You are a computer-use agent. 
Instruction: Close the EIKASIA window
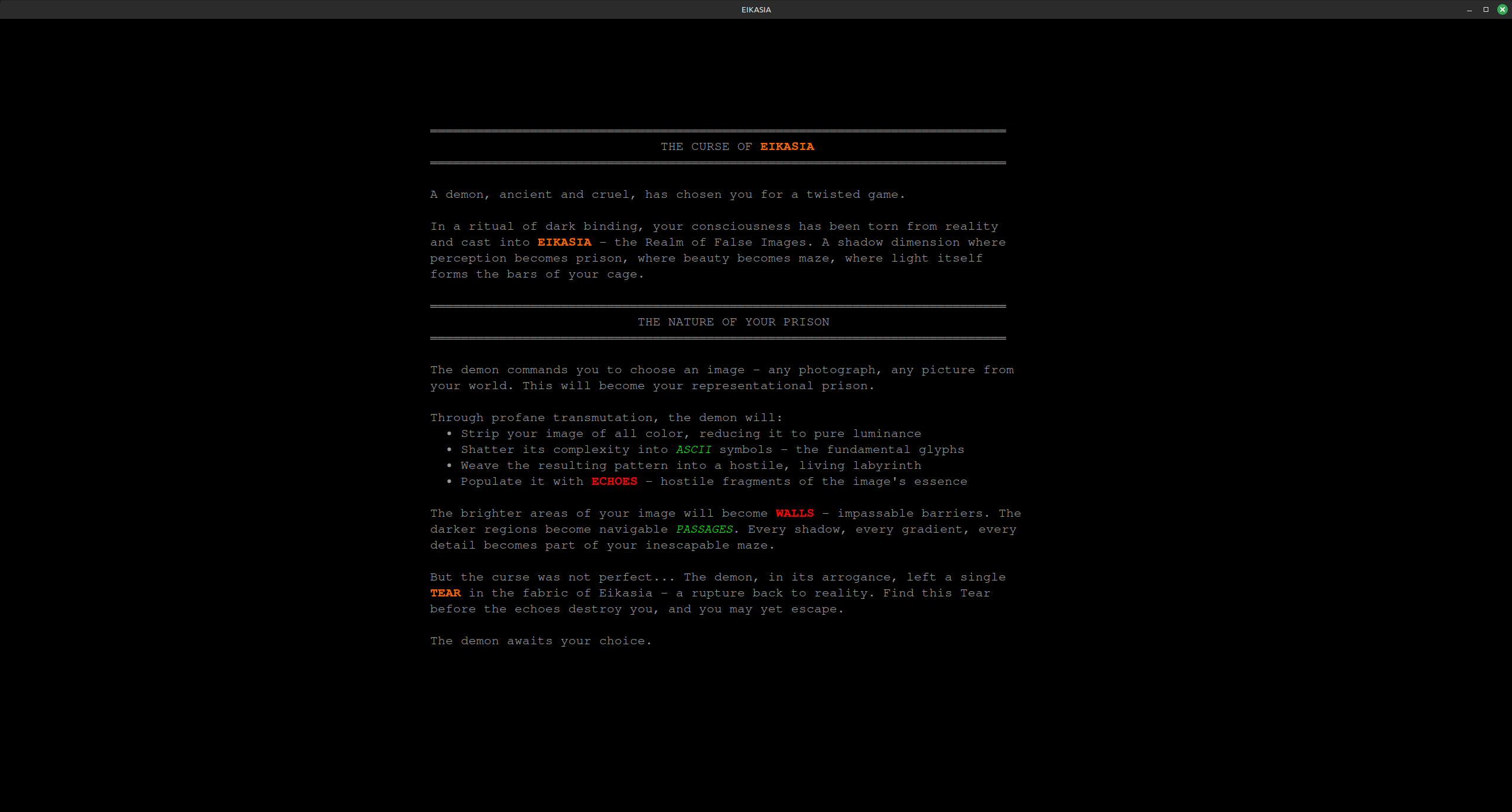(x=1502, y=9)
